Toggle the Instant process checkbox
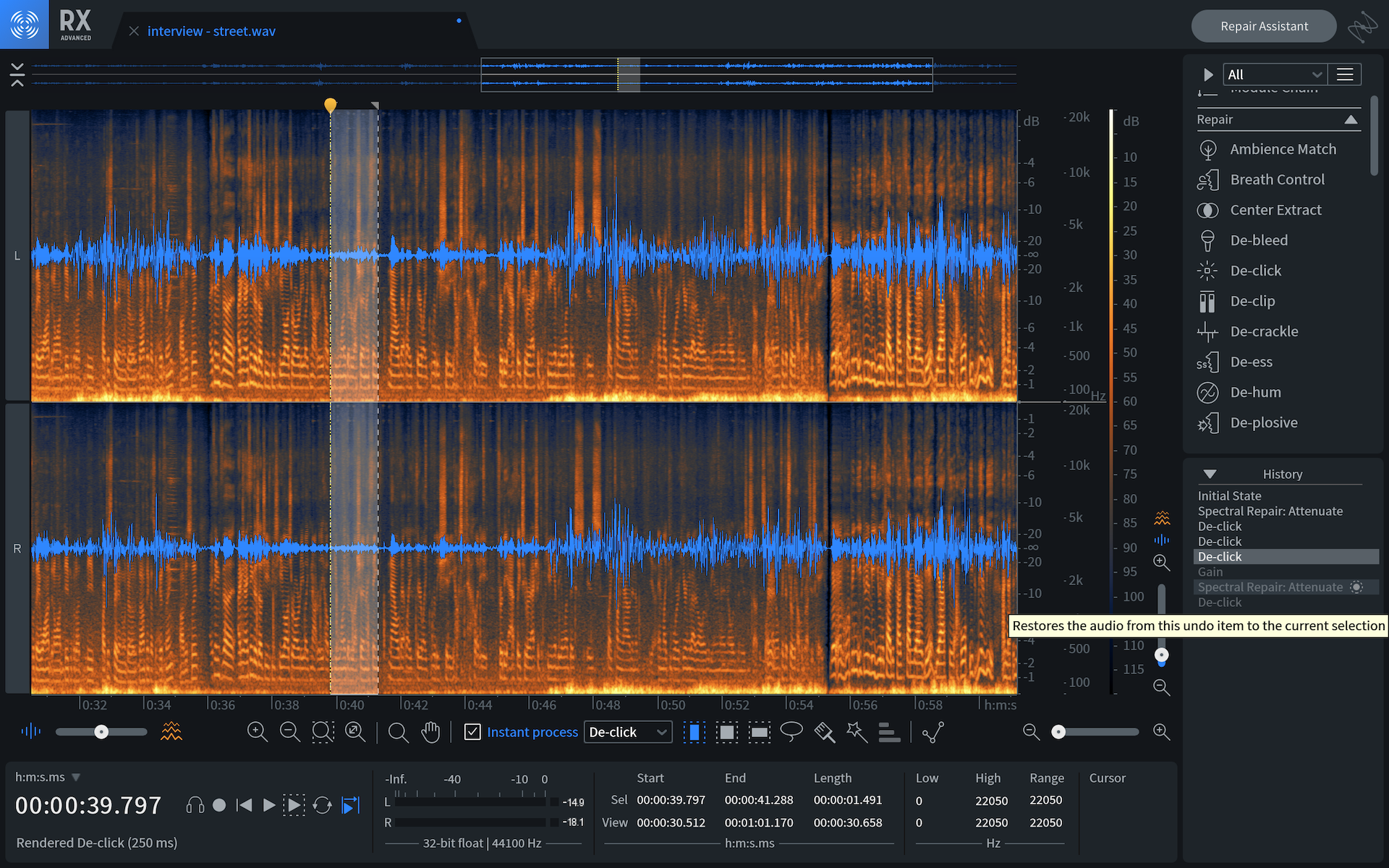Screen dimensions: 1389x868 click(x=472, y=732)
